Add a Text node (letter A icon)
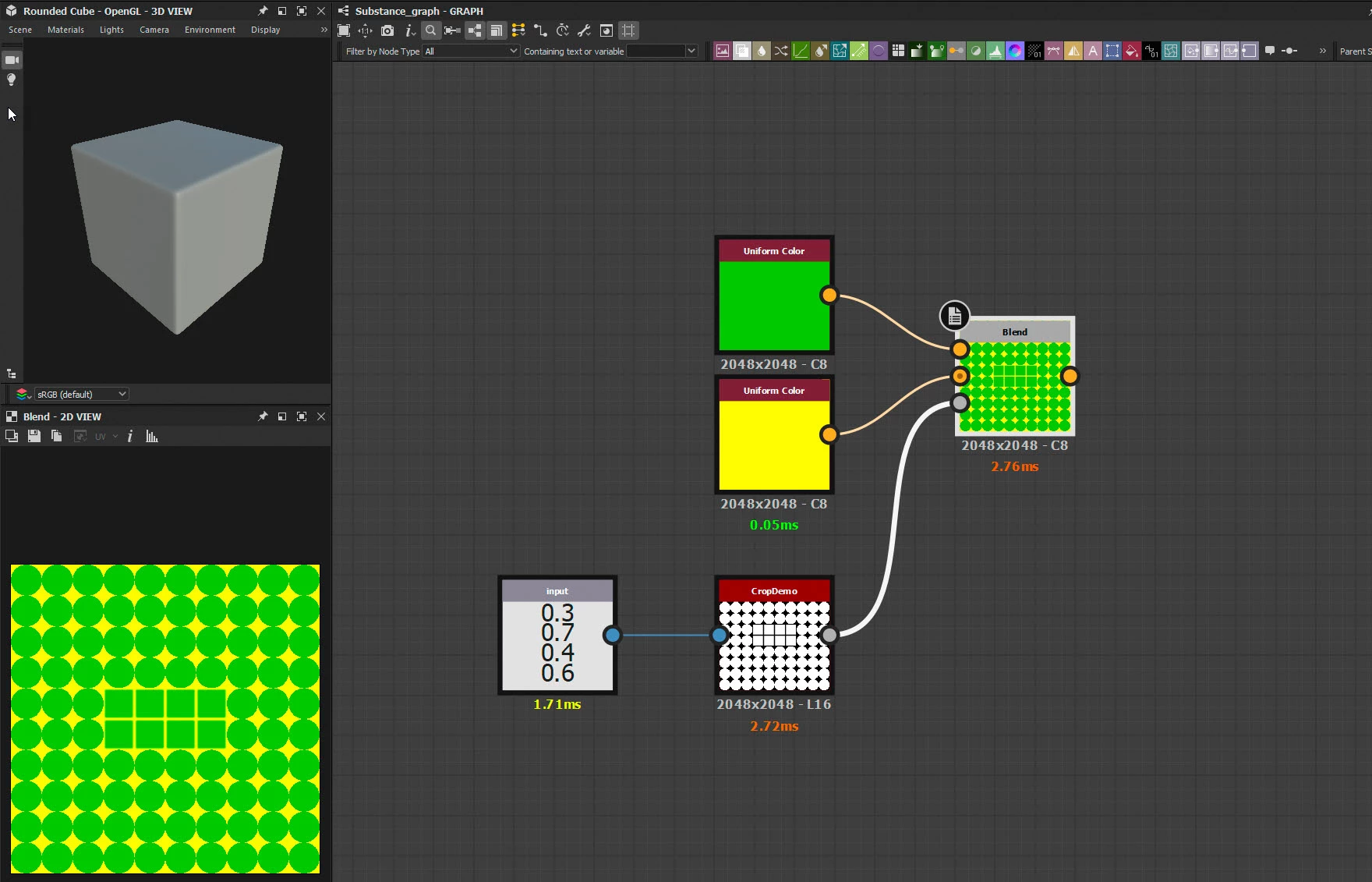Viewport: 1372px width, 882px height. [1093, 51]
